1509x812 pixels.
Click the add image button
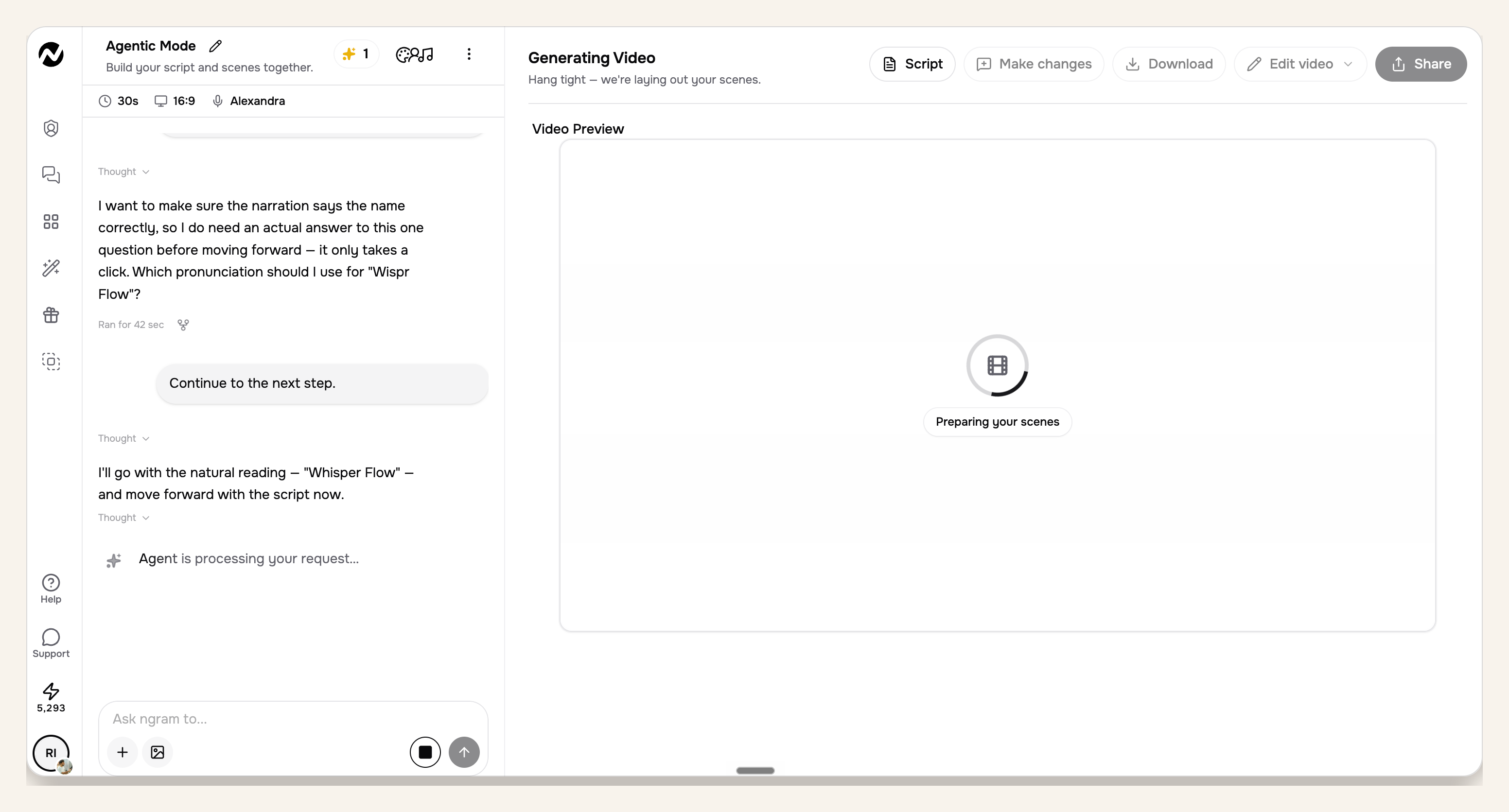[158, 752]
